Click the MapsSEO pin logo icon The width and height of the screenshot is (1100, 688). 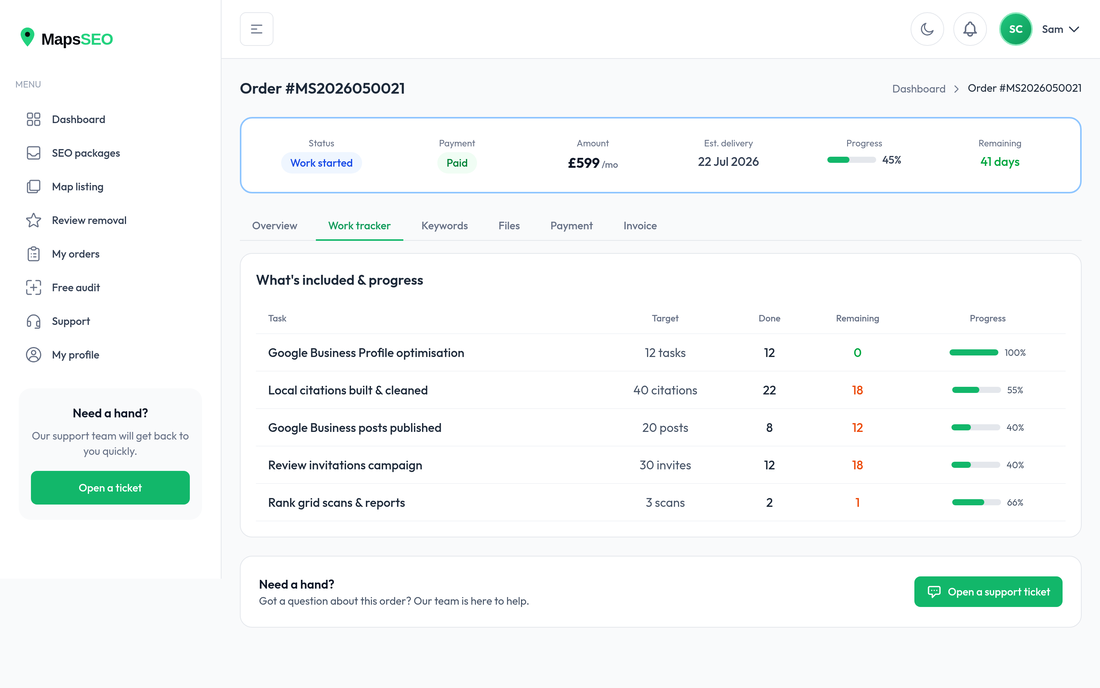(27, 37)
